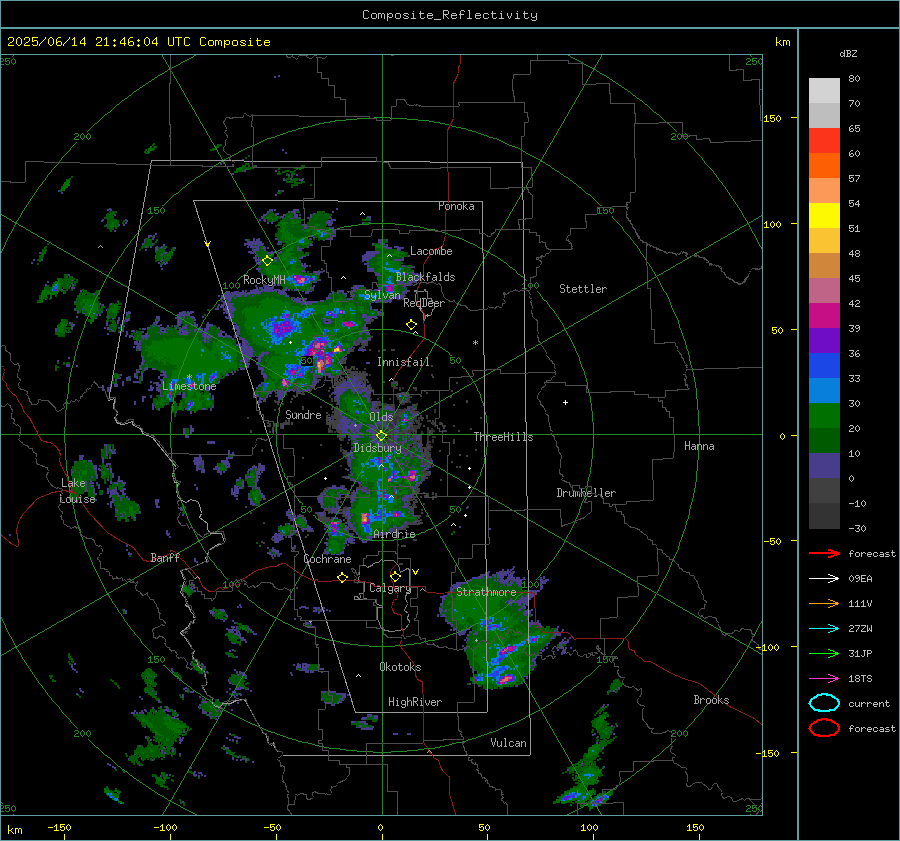
Task: Click the Stettler city label
Action: [583, 289]
